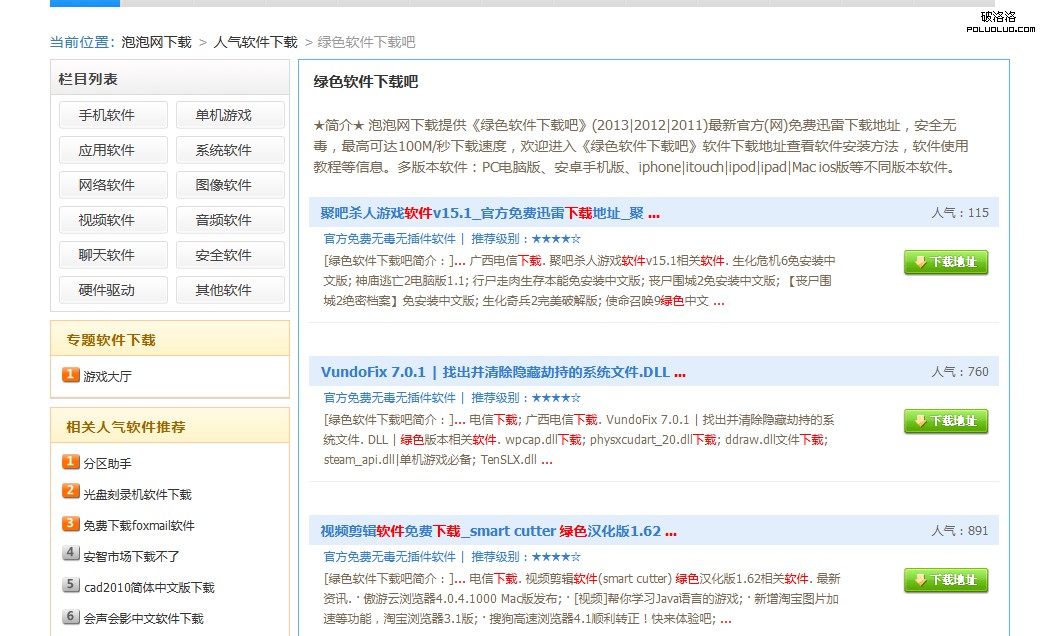
Task: Click the smart cutter green download button
Action: click(945, 580)
